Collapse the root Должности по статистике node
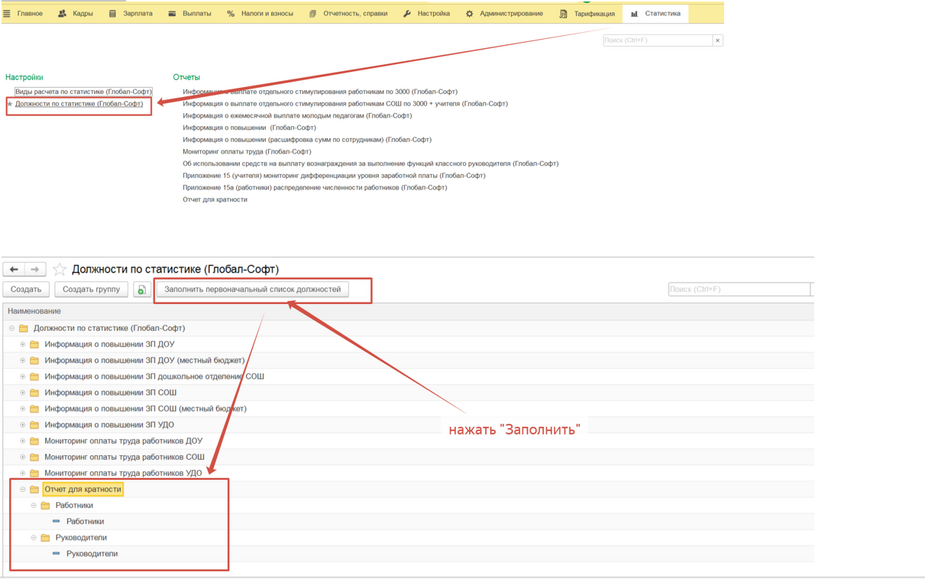Viewport: 925px width, 579px height. (x=12, y=328)
